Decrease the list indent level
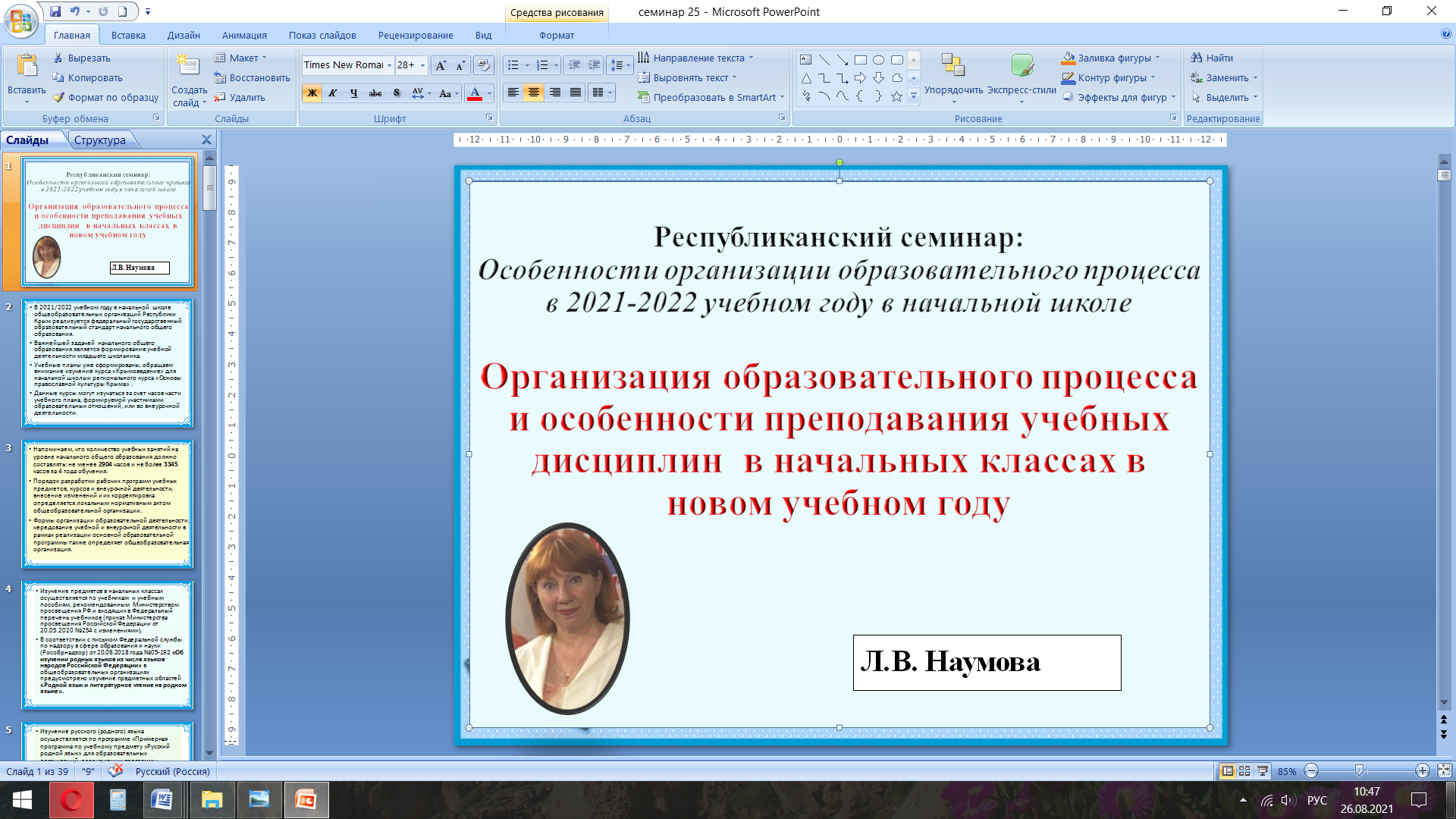This screenshot has width=1456, height=819. (x=574, y=66)
